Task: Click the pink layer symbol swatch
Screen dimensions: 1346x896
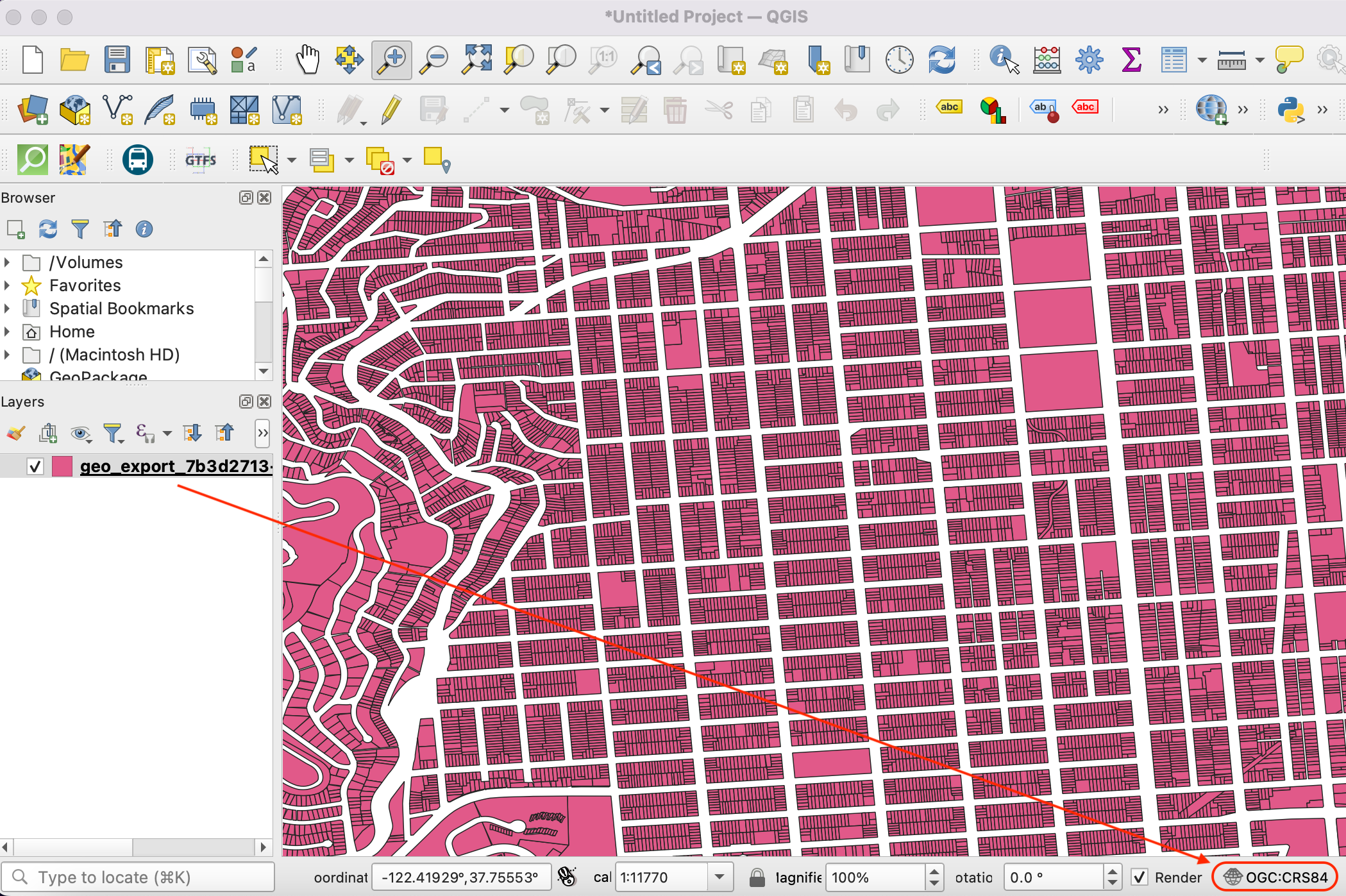Action: [x=62, y=466]
